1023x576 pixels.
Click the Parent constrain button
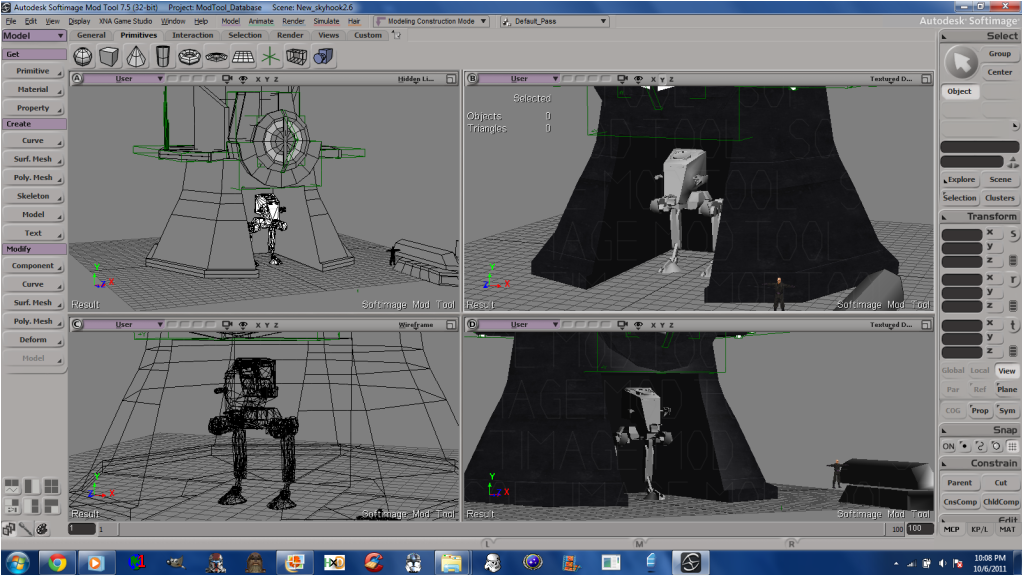click(x=960, y=483)
